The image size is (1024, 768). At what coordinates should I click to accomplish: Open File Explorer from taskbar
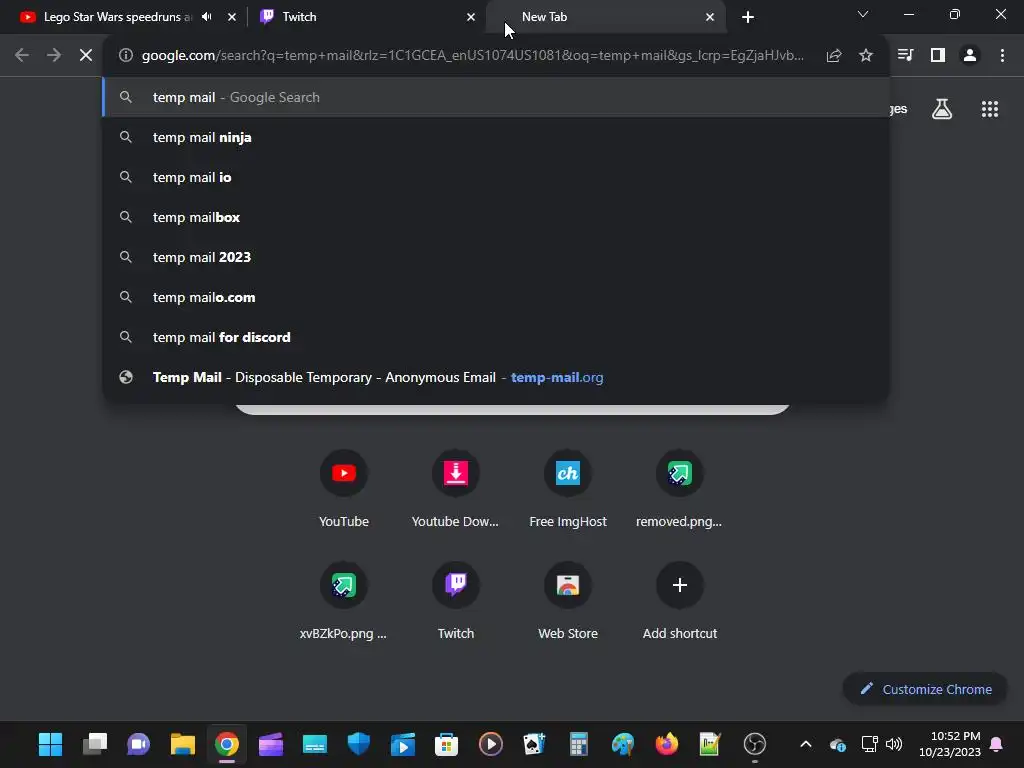pos(183,744)
